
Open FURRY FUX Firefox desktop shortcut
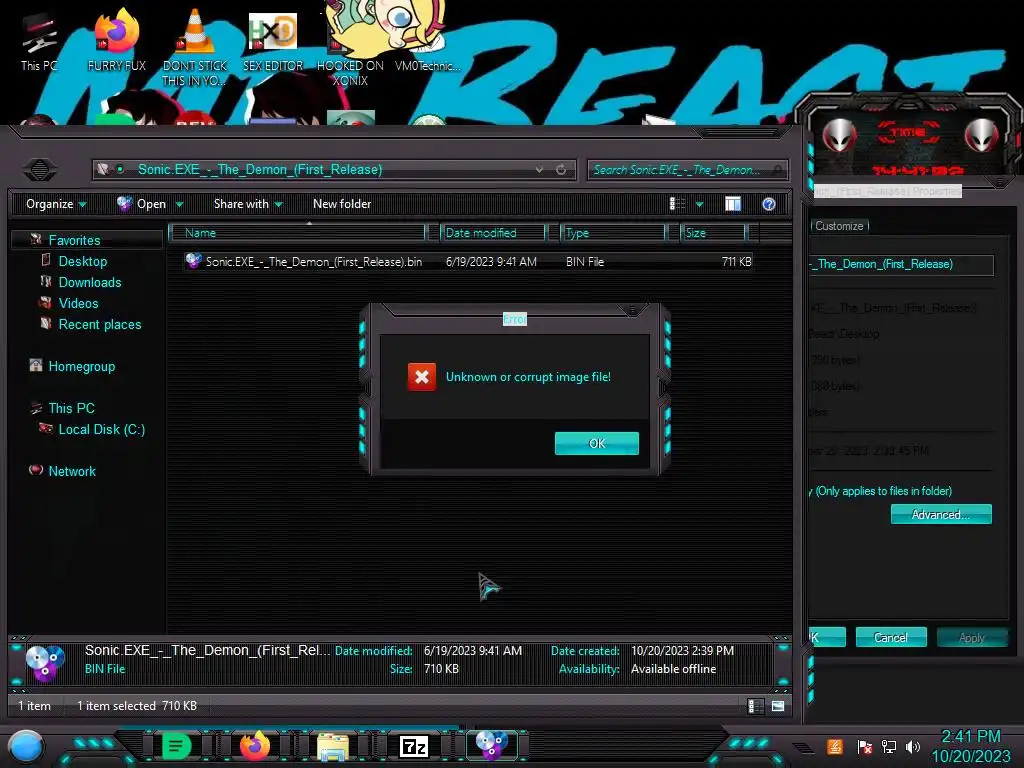116,40
